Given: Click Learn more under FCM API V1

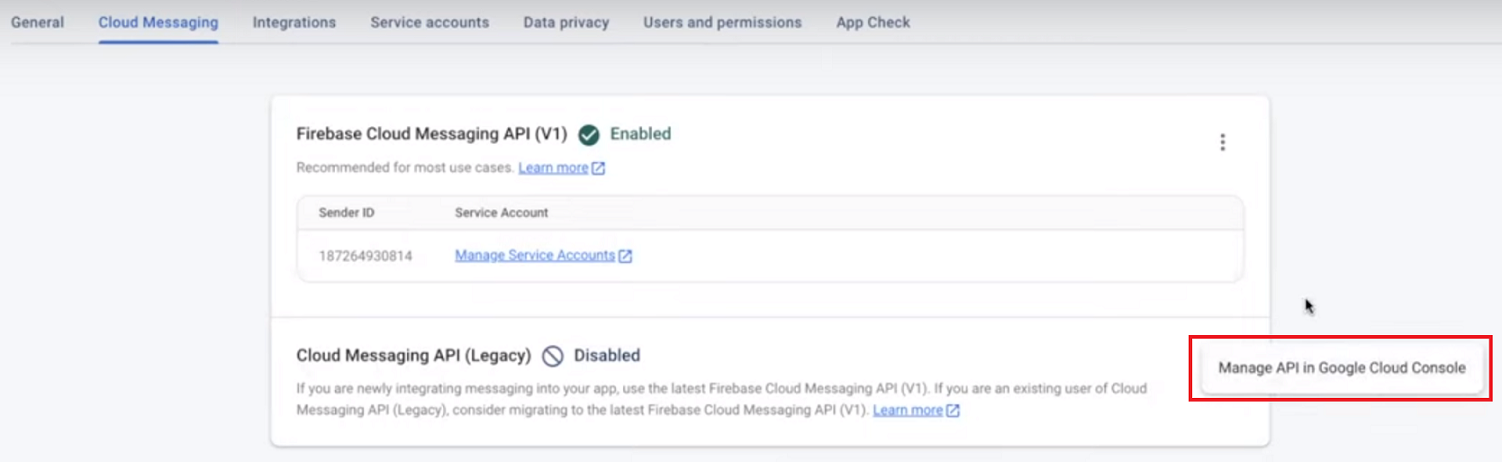Looking at the screenshot, I should (553, 168).
